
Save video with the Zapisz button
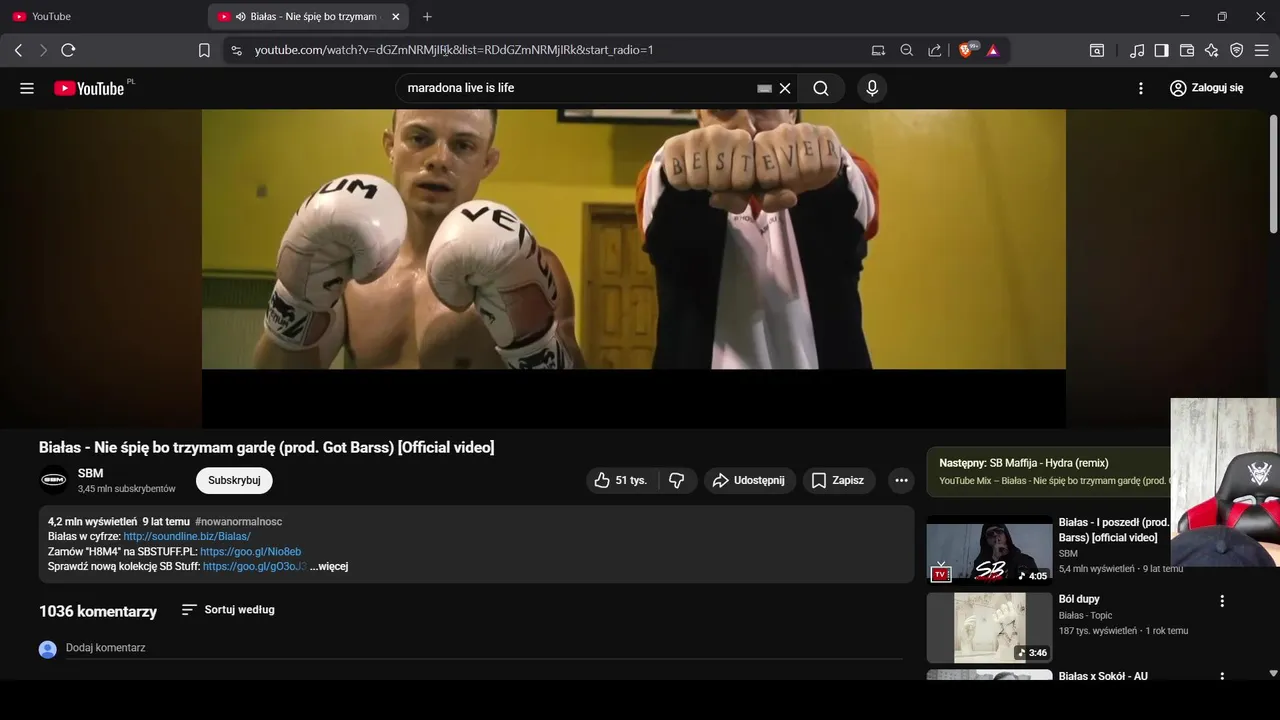838,481
